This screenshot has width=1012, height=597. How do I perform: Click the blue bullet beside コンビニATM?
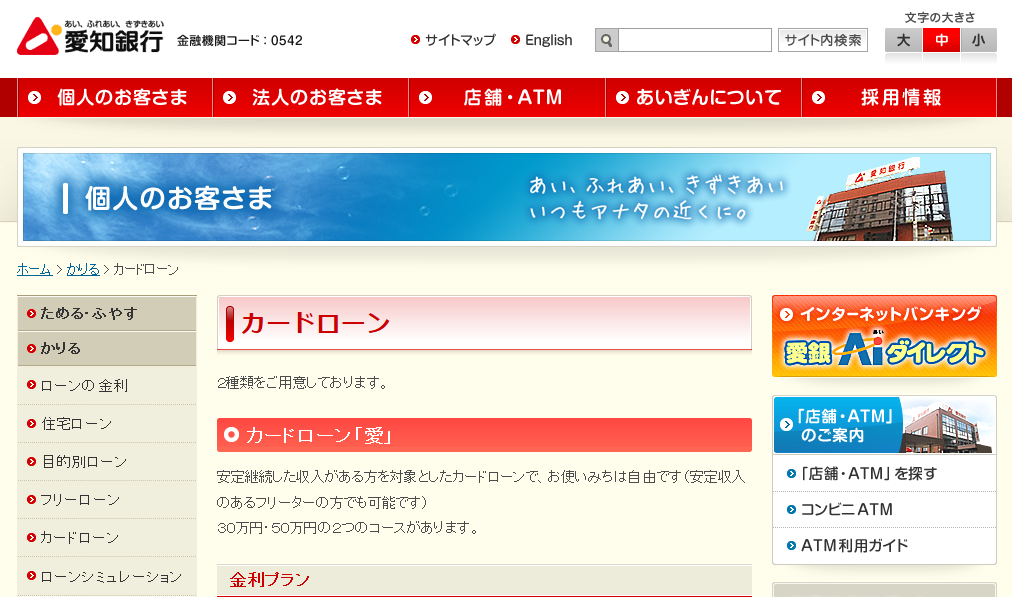pos(791,510)
